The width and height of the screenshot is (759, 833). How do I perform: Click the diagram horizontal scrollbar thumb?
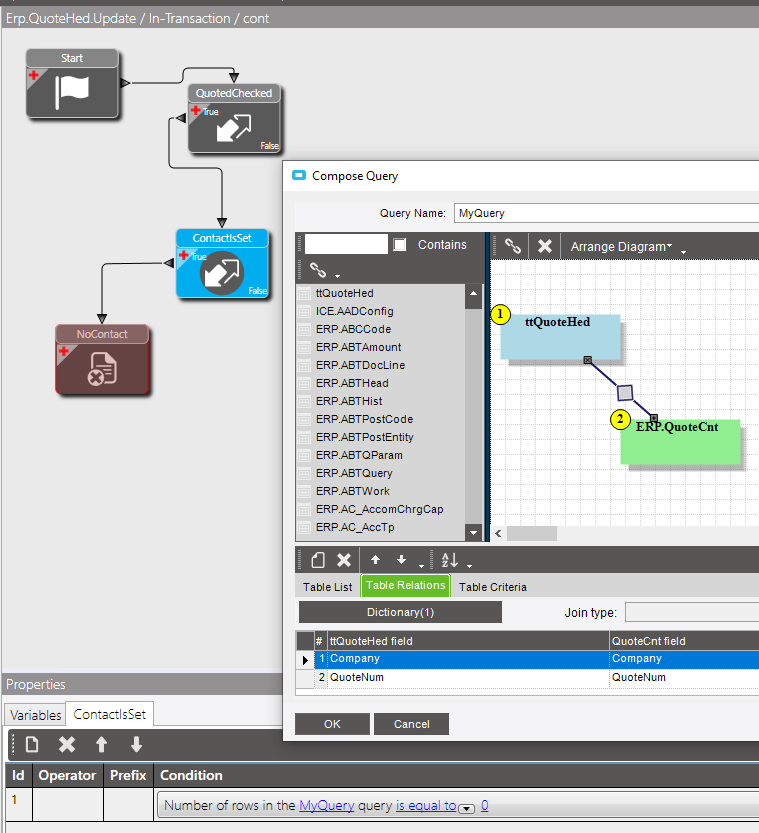tap(532, 533)
